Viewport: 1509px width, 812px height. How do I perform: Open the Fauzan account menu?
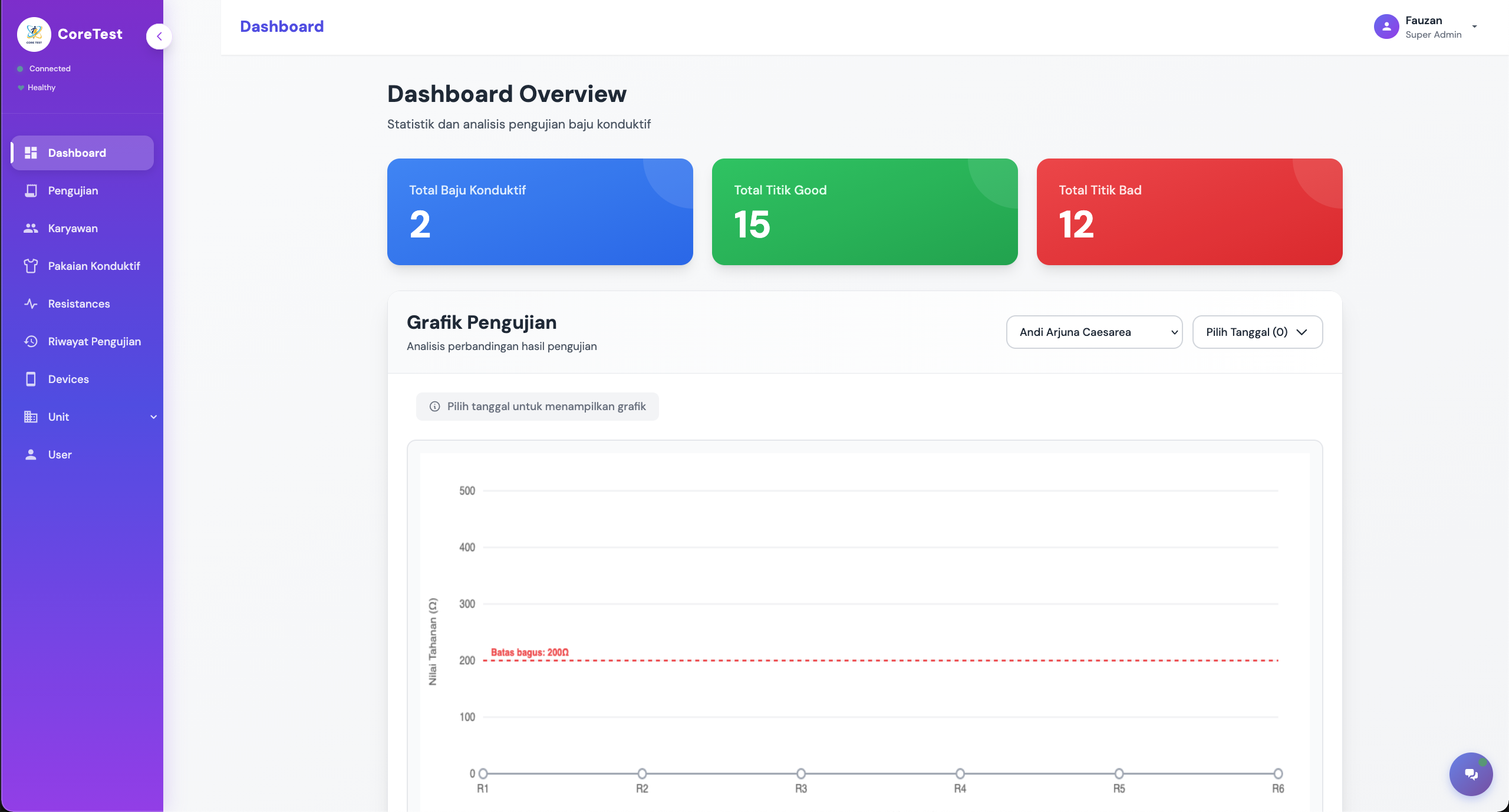(x=1426, y=26)
